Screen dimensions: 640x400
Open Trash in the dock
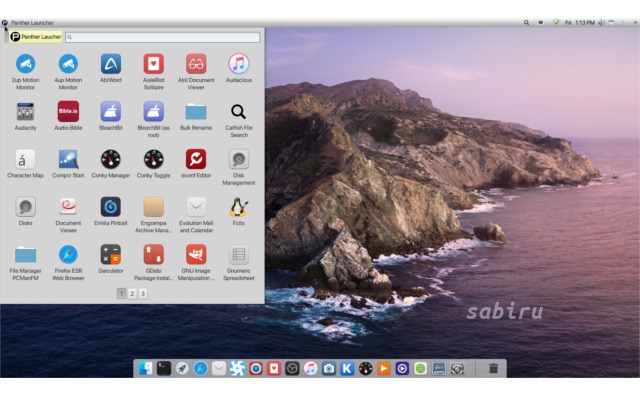point(493,369)
